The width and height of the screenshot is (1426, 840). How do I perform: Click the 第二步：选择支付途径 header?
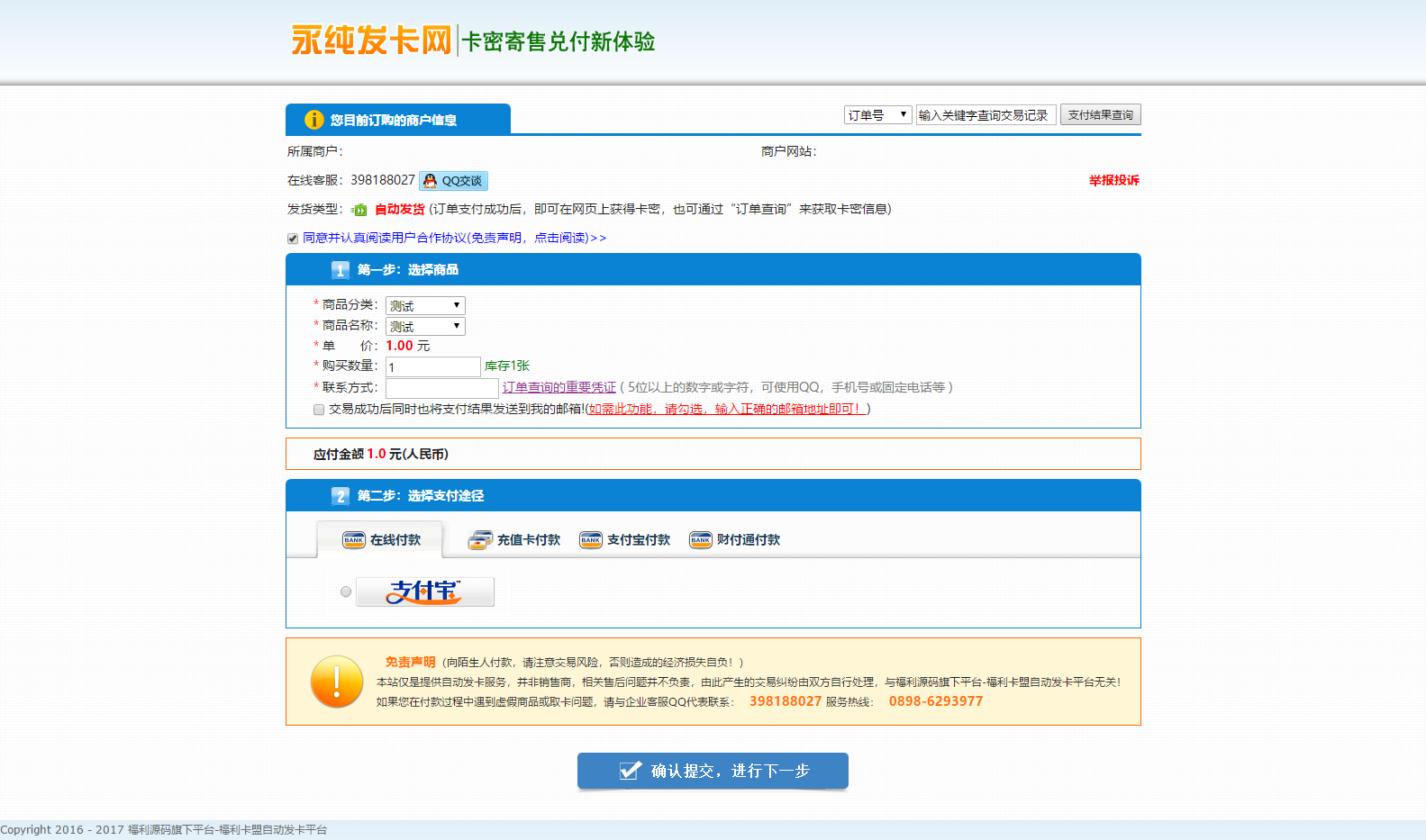click(420, 496)
